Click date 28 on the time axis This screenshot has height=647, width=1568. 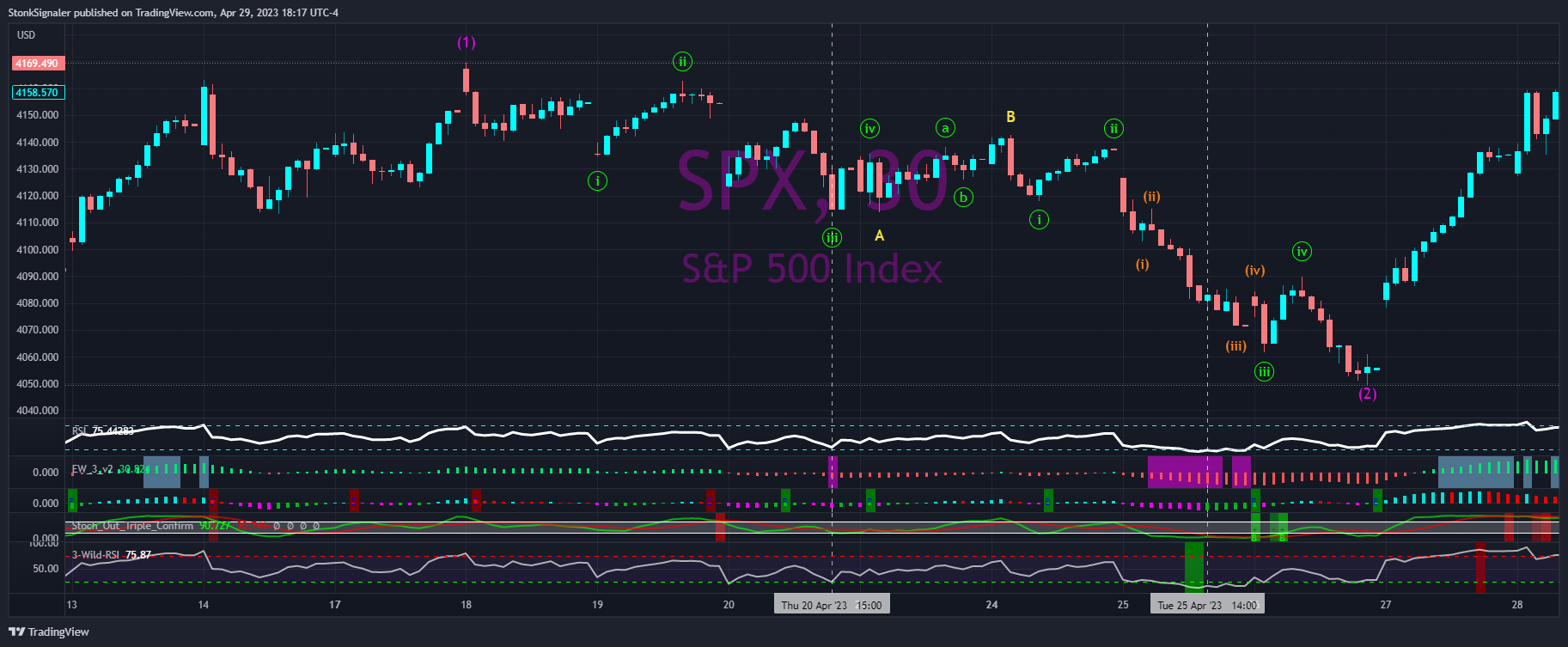(x=1517, y=605)
